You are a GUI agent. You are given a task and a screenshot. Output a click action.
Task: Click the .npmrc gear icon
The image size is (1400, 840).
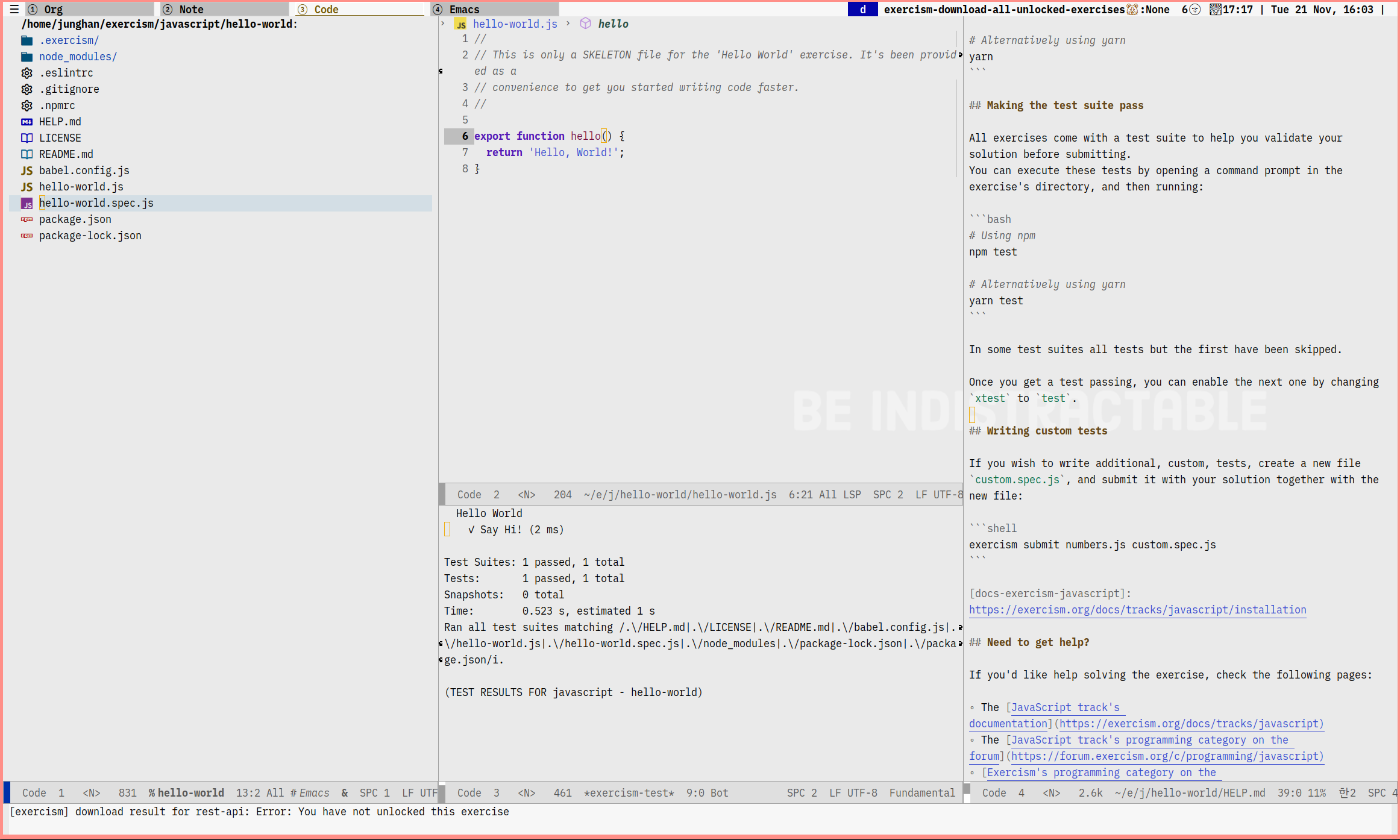27,105
